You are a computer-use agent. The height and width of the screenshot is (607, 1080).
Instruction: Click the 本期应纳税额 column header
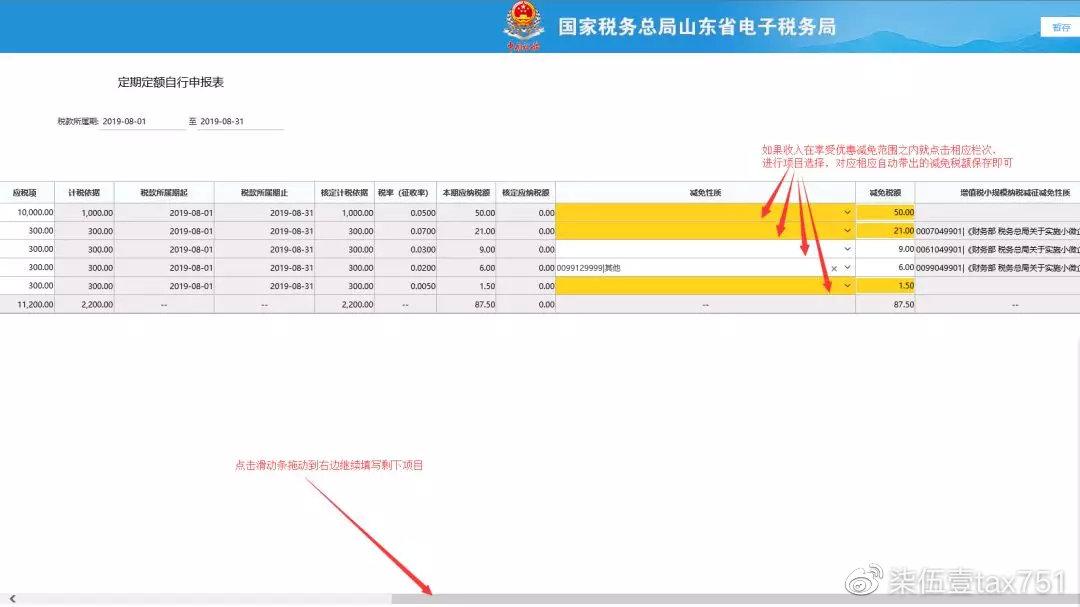[466, 193]
